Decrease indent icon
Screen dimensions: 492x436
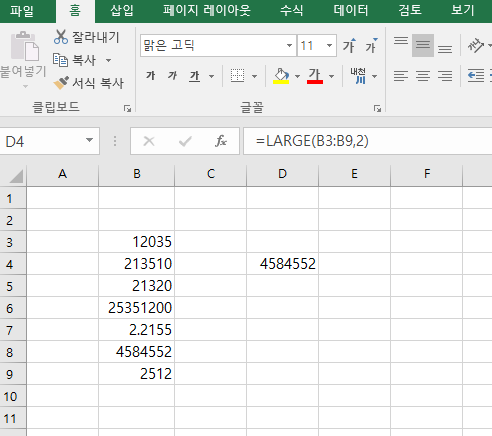pyautogui.click(x=476, y=76)
